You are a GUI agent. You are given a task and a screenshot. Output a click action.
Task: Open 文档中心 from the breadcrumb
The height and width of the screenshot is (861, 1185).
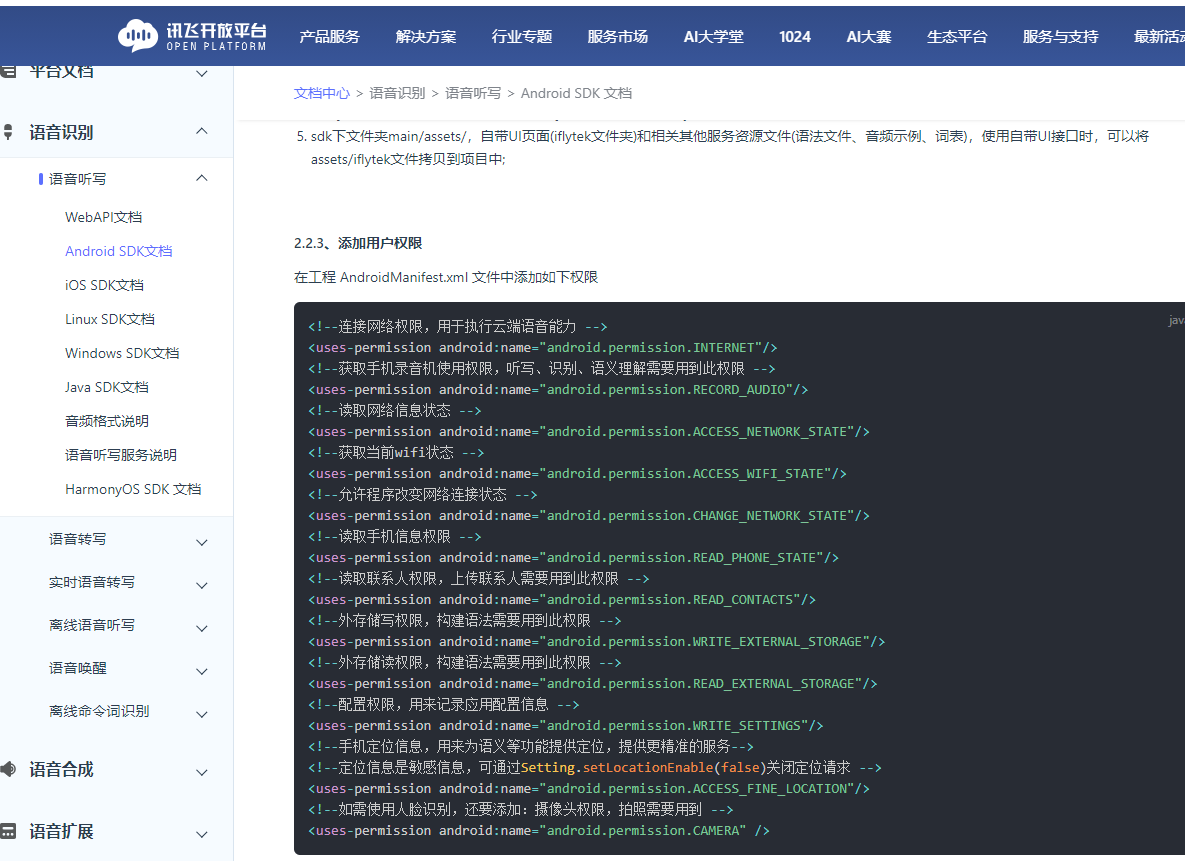pos(321,93)
